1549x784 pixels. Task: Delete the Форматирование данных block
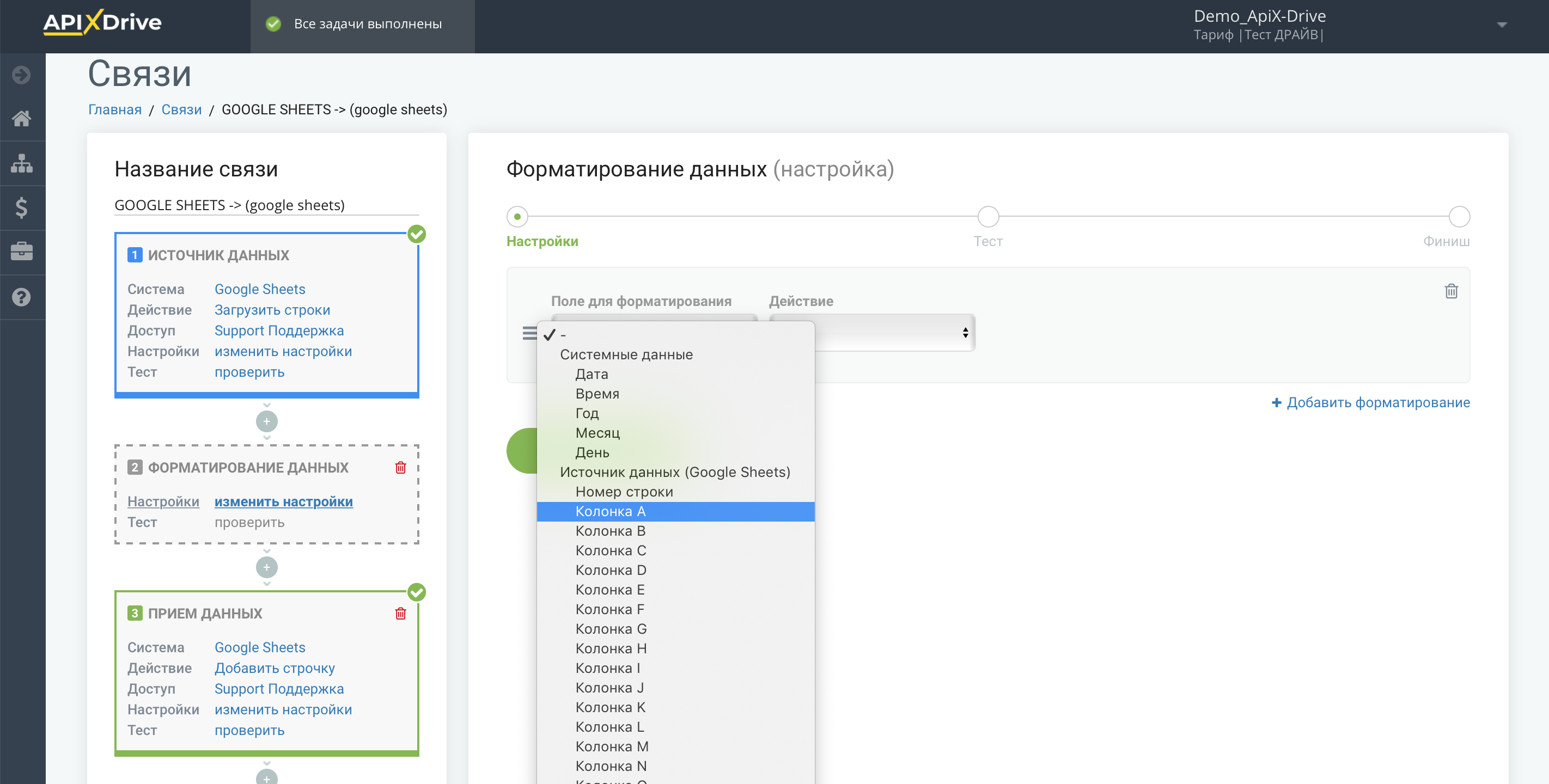pos(400,467)
